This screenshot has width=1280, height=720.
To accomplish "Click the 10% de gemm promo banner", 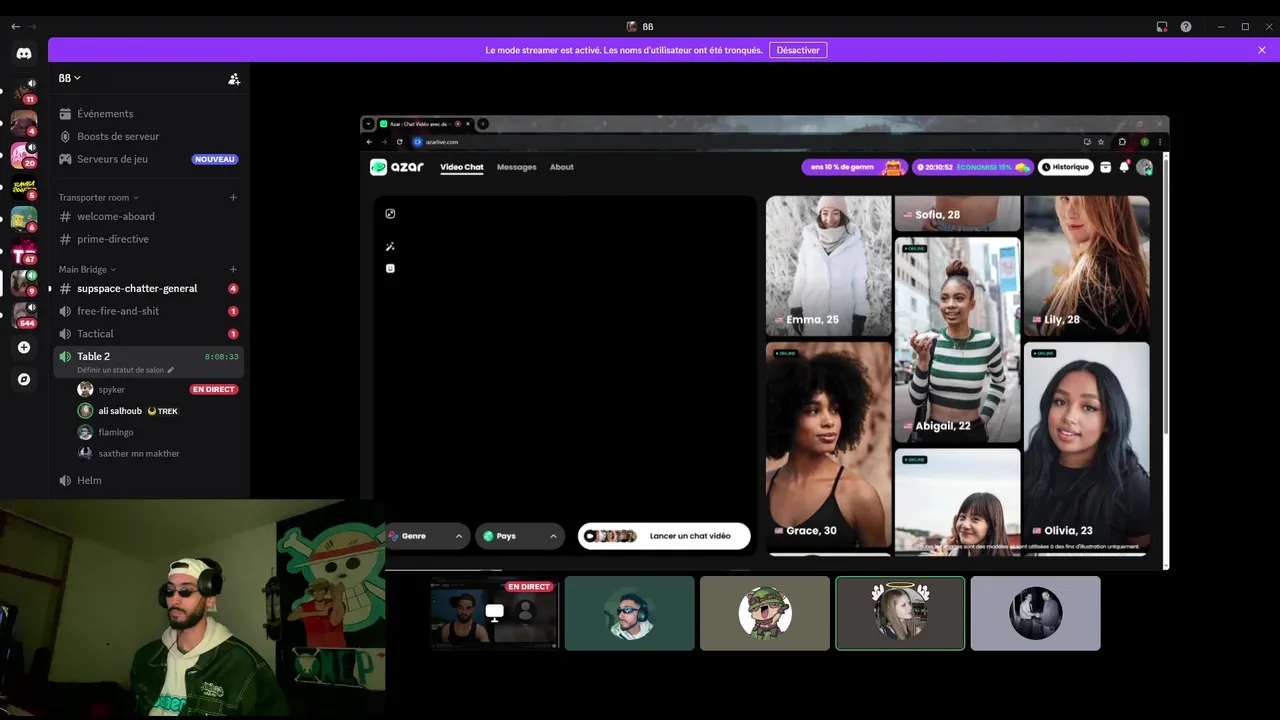I will pyautogui.click(x=854, y=167).
